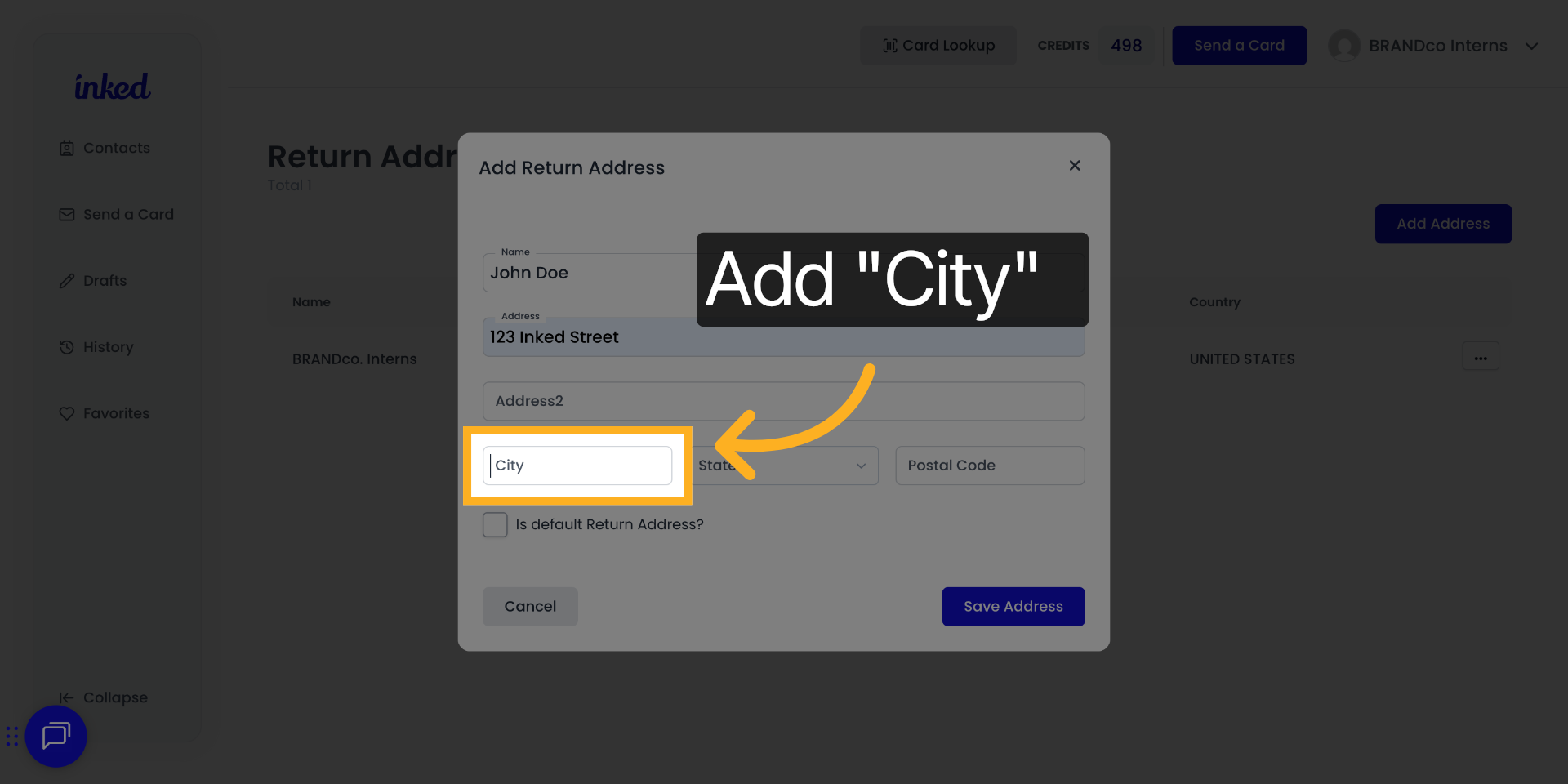Viewport: 1568px width, 784px height.
Task: Open Send a Card from sidebar envelope icon
Action: pos(67,214)
